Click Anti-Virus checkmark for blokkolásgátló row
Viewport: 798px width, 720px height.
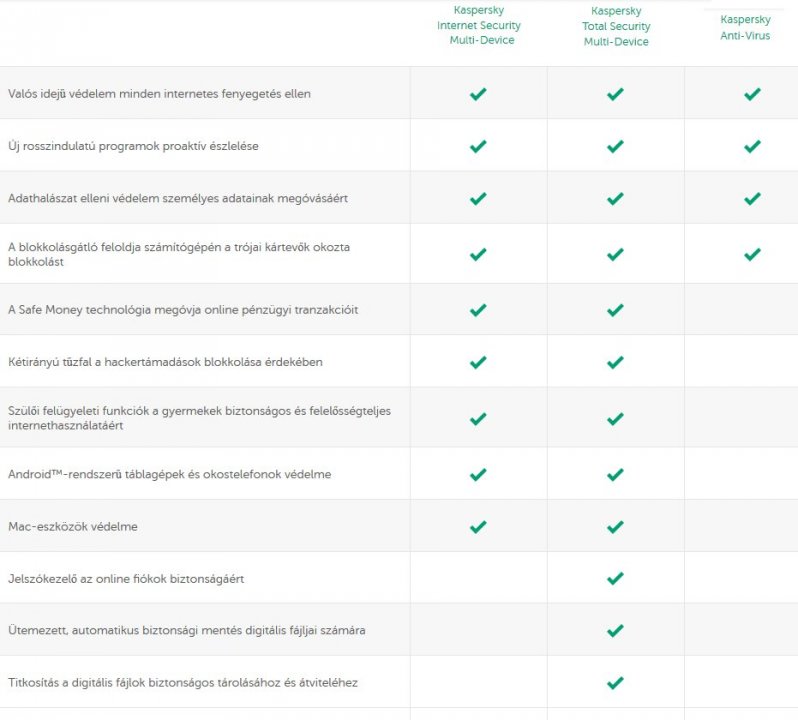[x=752, y=254]
